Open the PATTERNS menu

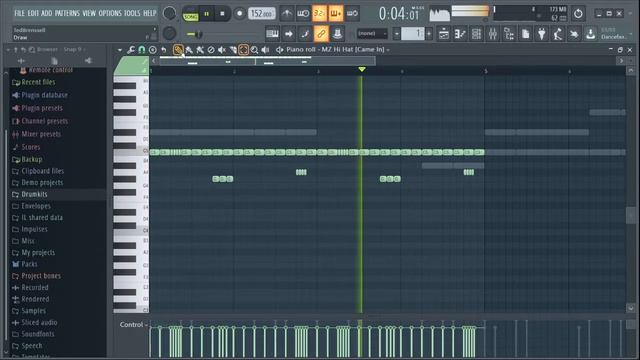67,13
